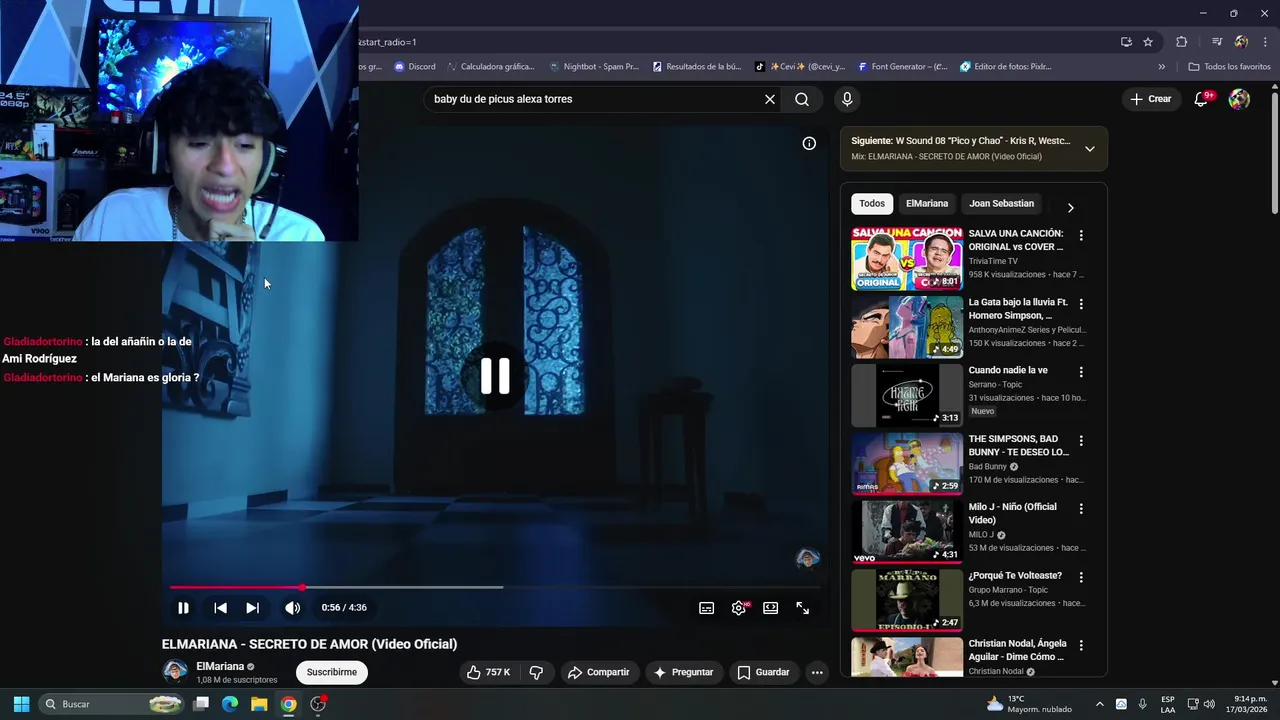Open options for Cuando nadie la ve
1280x720 pixels.
[x=1081, y=372]
